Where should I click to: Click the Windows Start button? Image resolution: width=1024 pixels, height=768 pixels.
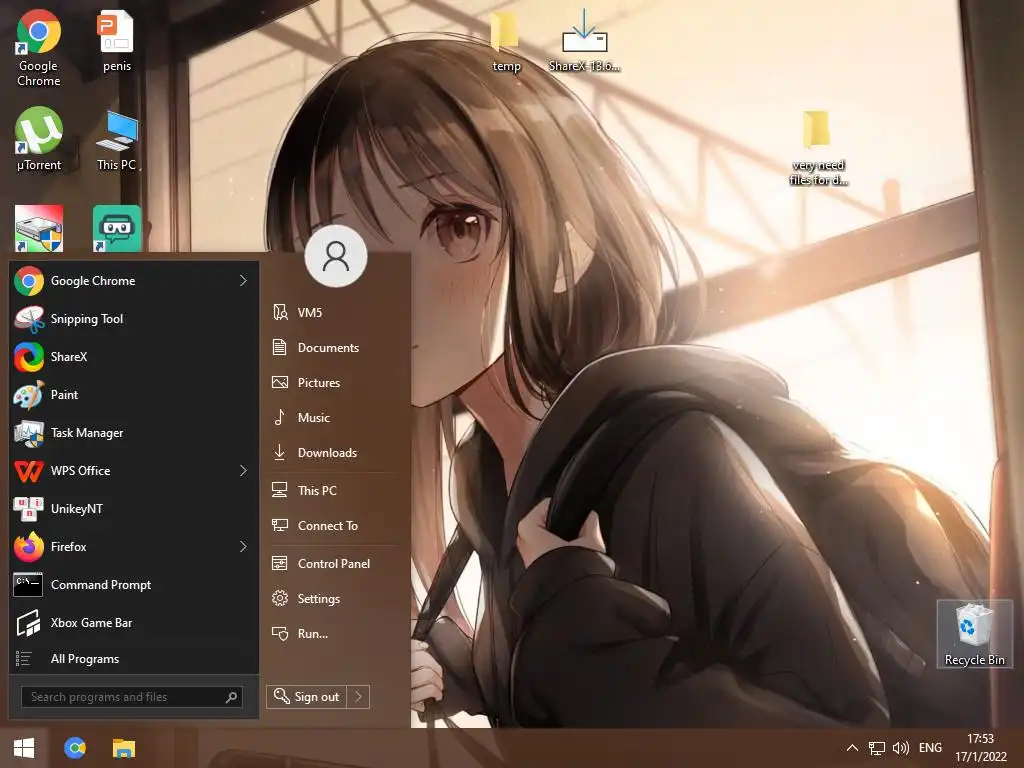pos(24,748)
